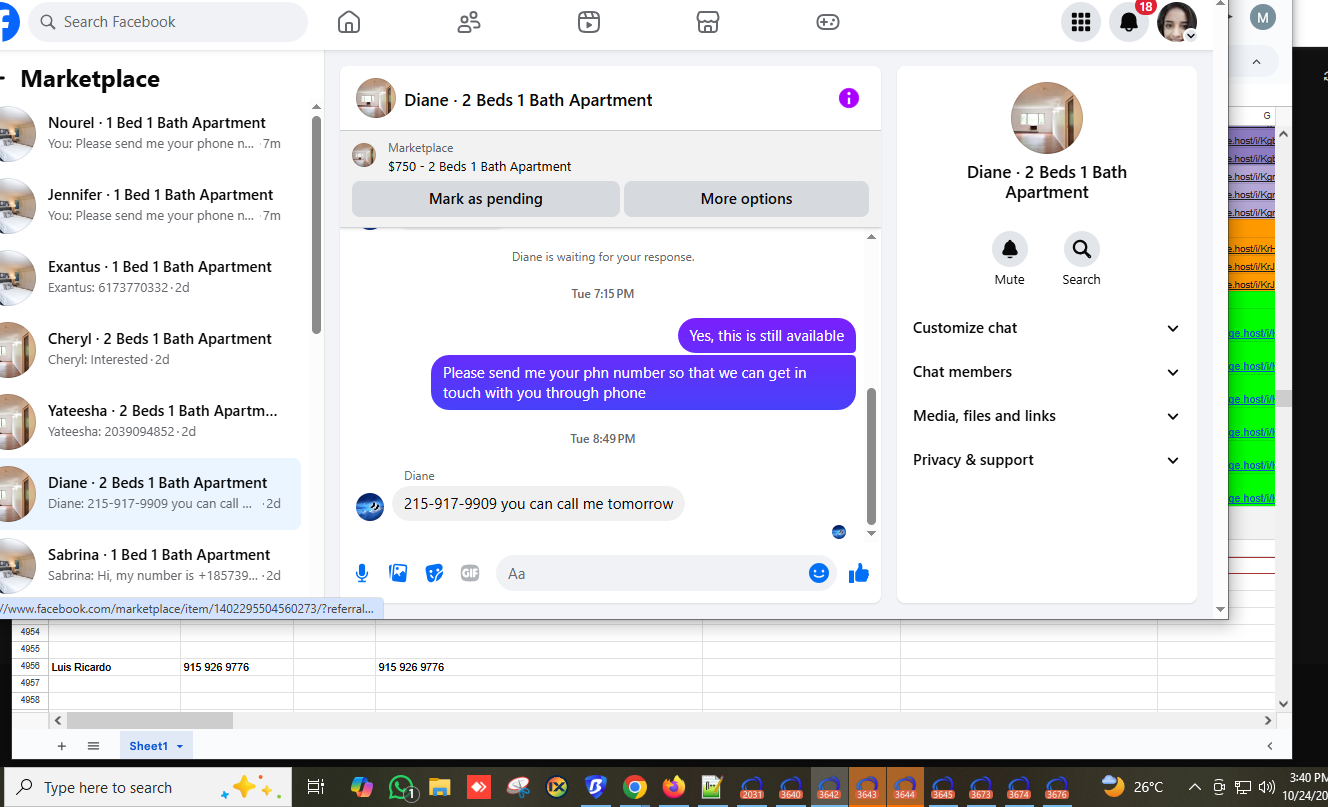Open the Google account avatar 'M' in the spreadsheet window

tap(1263, 17)
